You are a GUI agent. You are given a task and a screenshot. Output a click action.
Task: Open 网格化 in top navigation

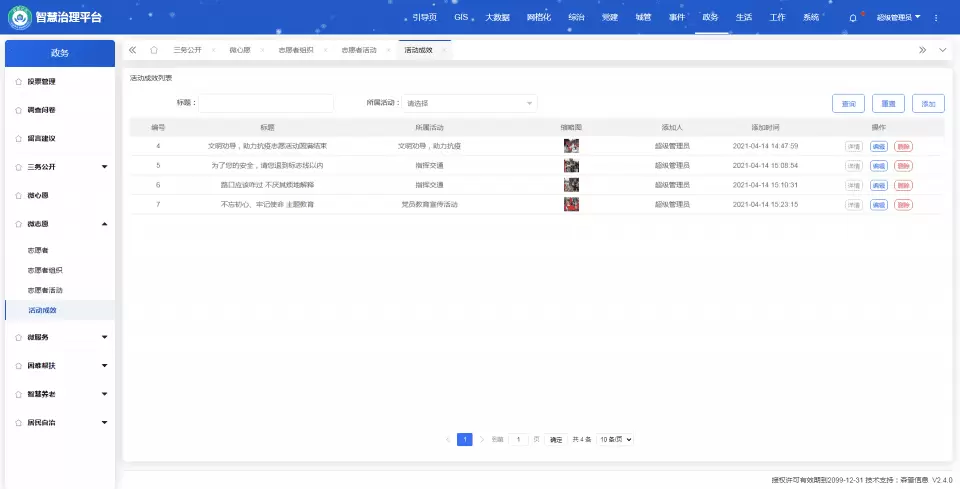tap(539, 17)
